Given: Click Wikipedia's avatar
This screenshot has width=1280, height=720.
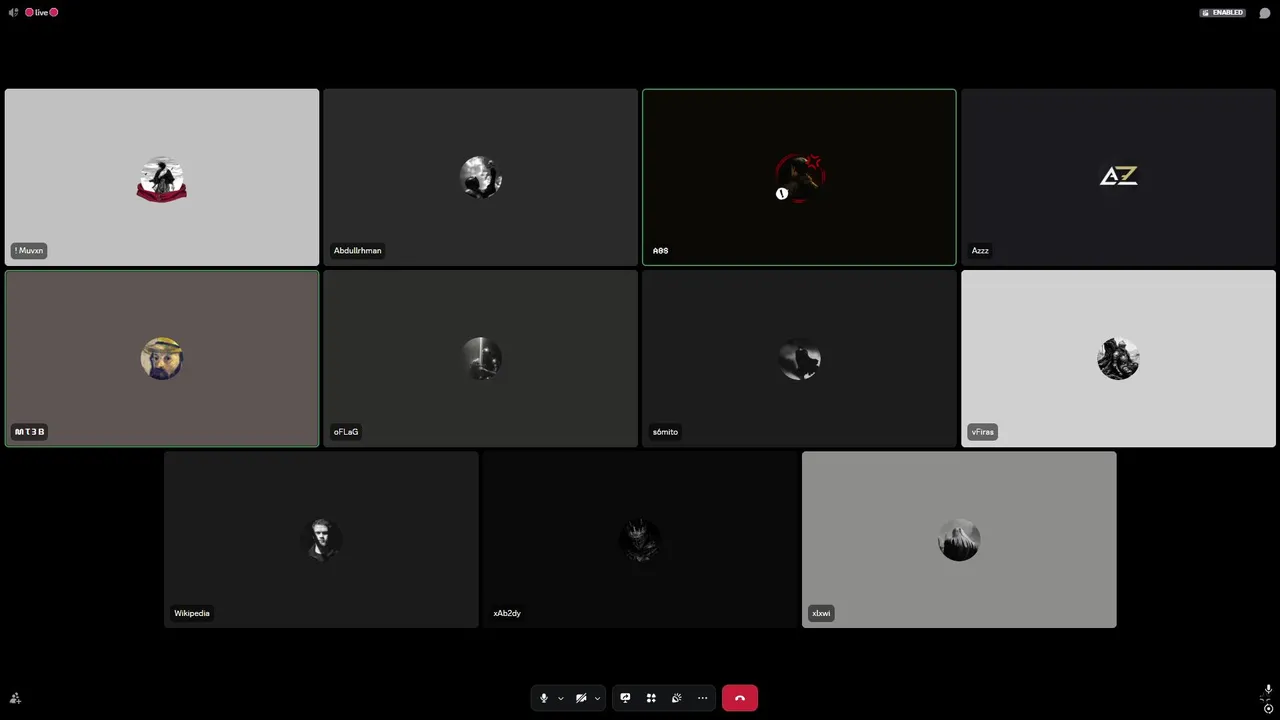Looking at the screenshot, I should (x=321, y=540).
